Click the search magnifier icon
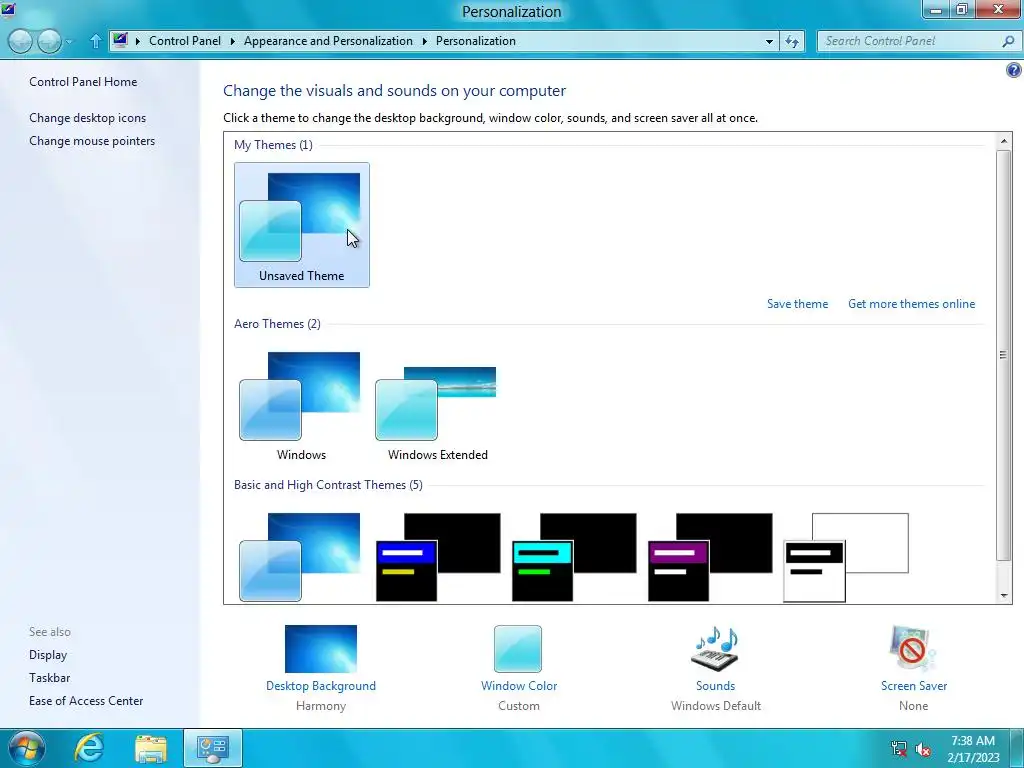 point(1008,41)
